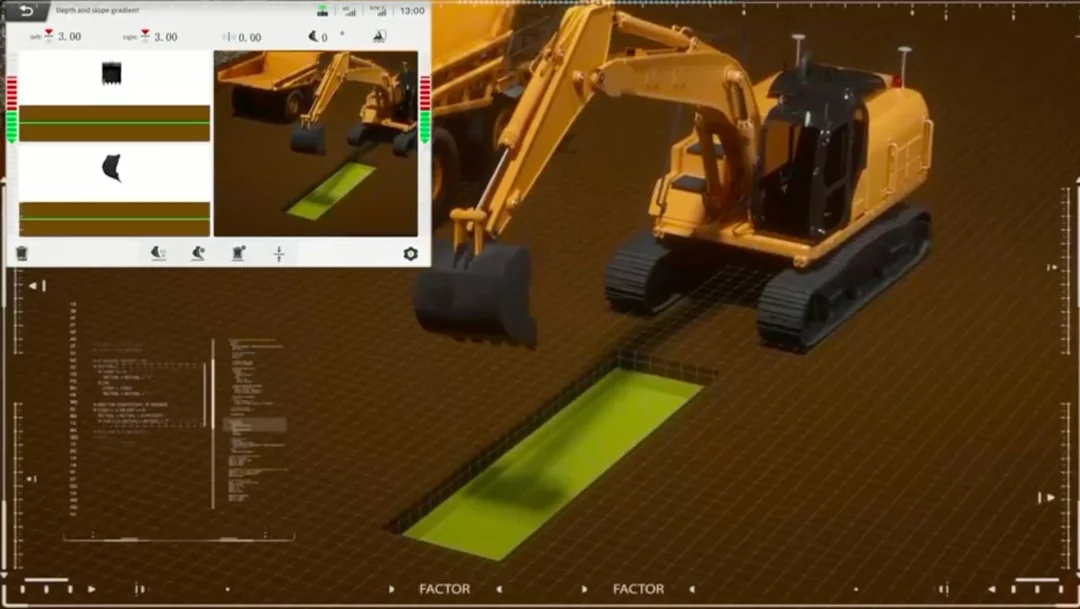Click the left red-green depth indicator bar
The image size is (1080, 609).
(x=12, y=108)
